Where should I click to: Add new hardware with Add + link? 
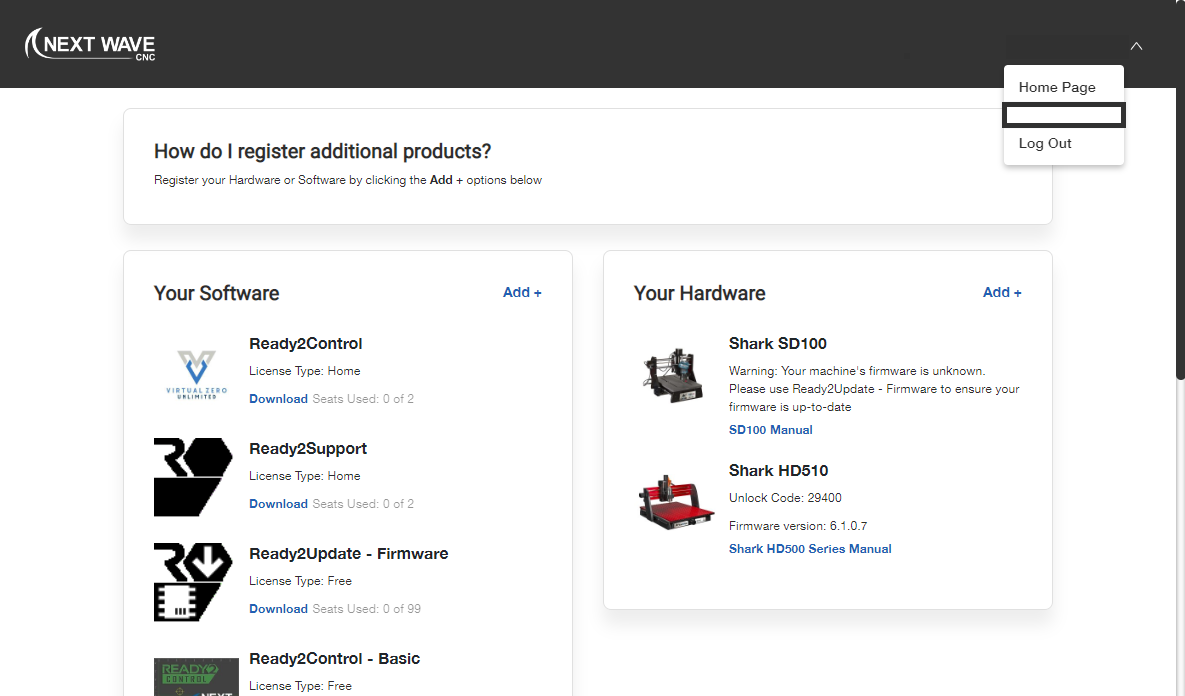[1002, 293]
